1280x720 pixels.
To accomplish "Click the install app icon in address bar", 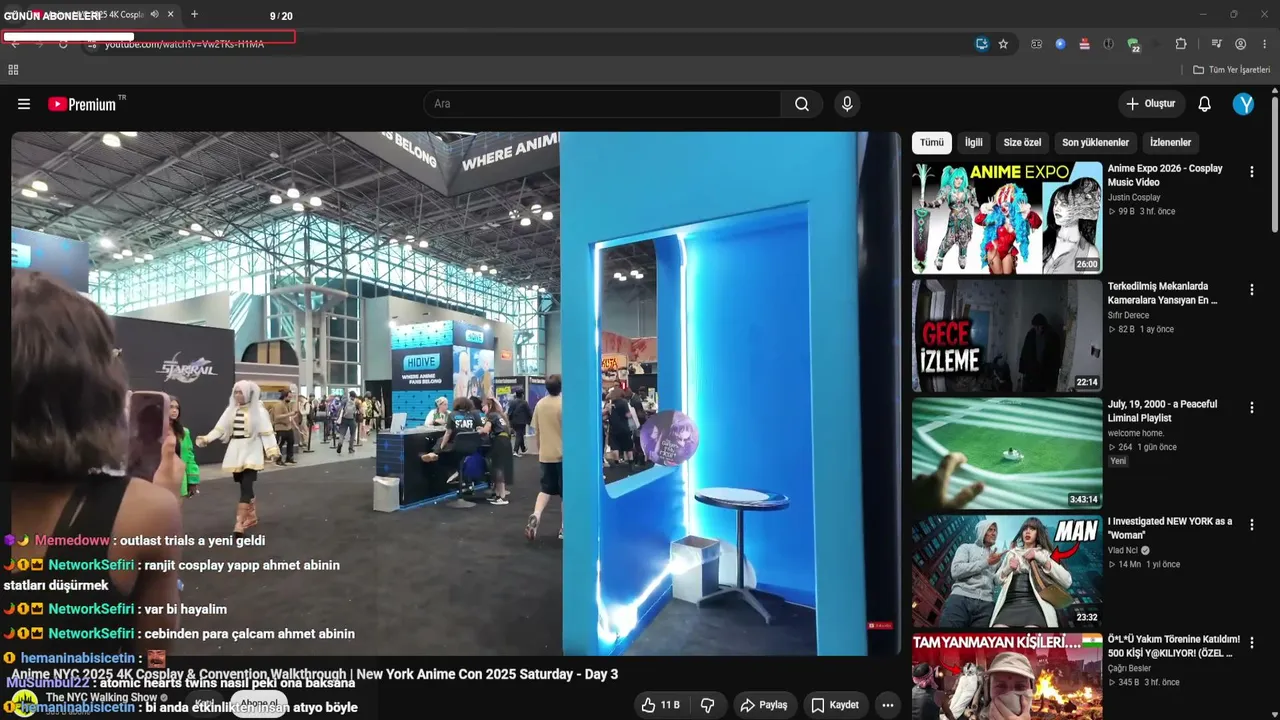I will [x=982, y=44].
